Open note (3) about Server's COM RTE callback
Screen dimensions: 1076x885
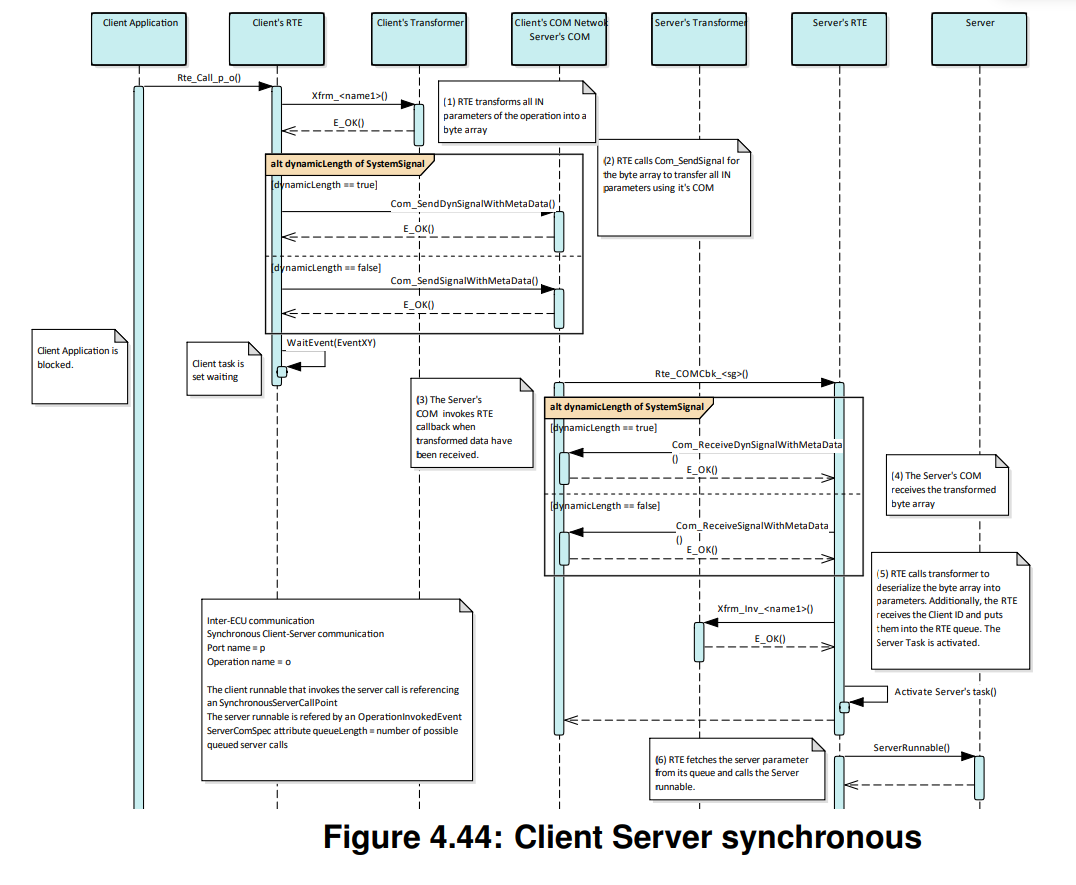pos(471,423)
